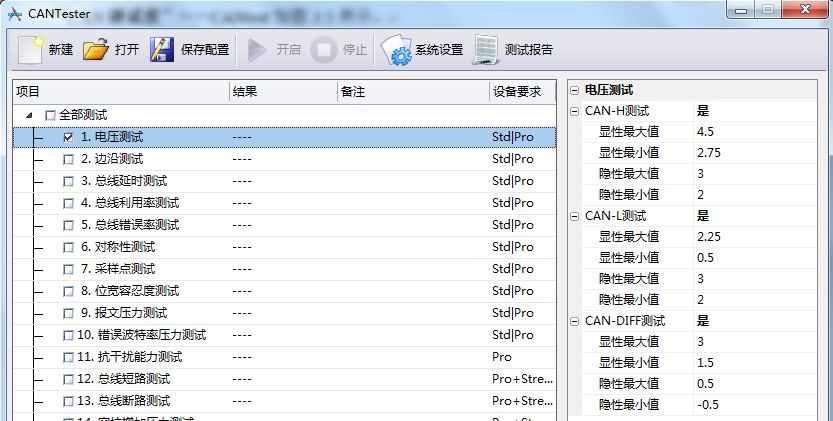Screen dimensions: 833x421
Task: Close the CANTester window
Action: click(x=805, y=10)
